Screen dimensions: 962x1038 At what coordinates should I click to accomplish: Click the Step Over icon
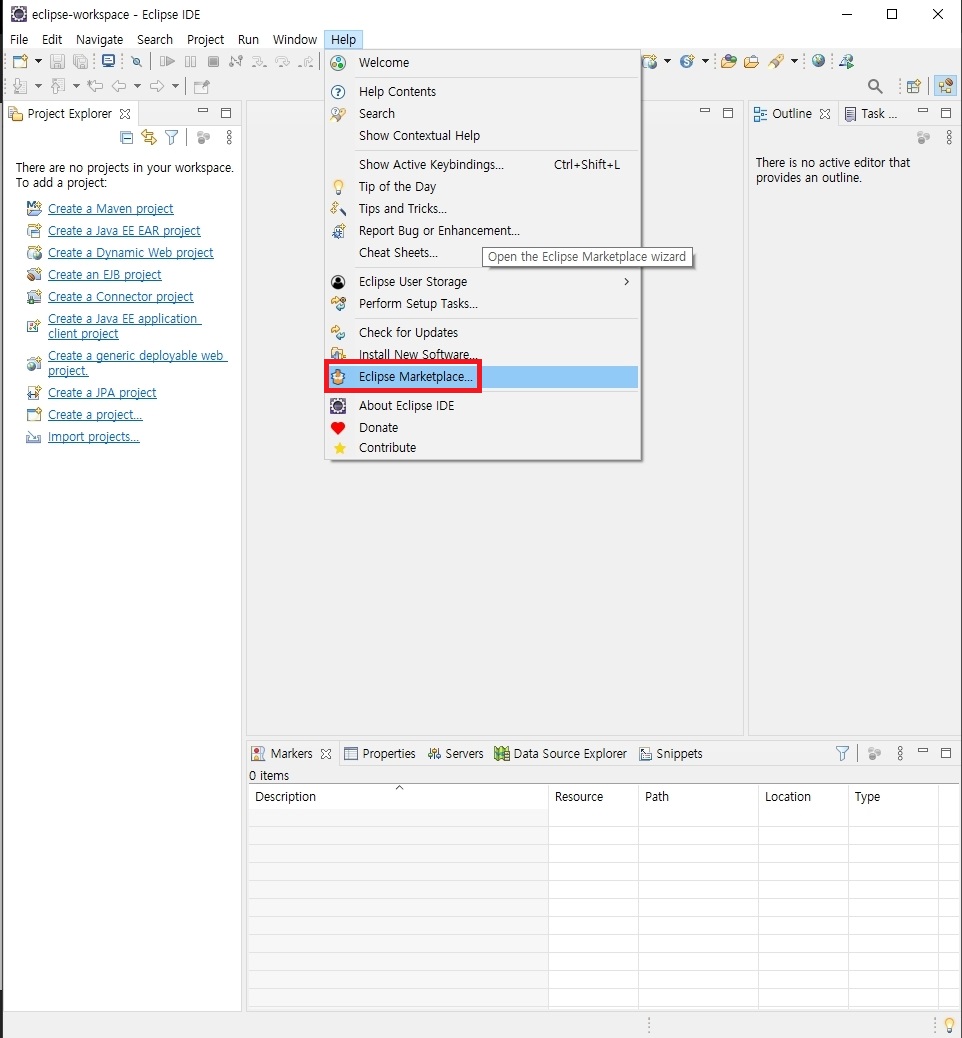tap(283, 62)
